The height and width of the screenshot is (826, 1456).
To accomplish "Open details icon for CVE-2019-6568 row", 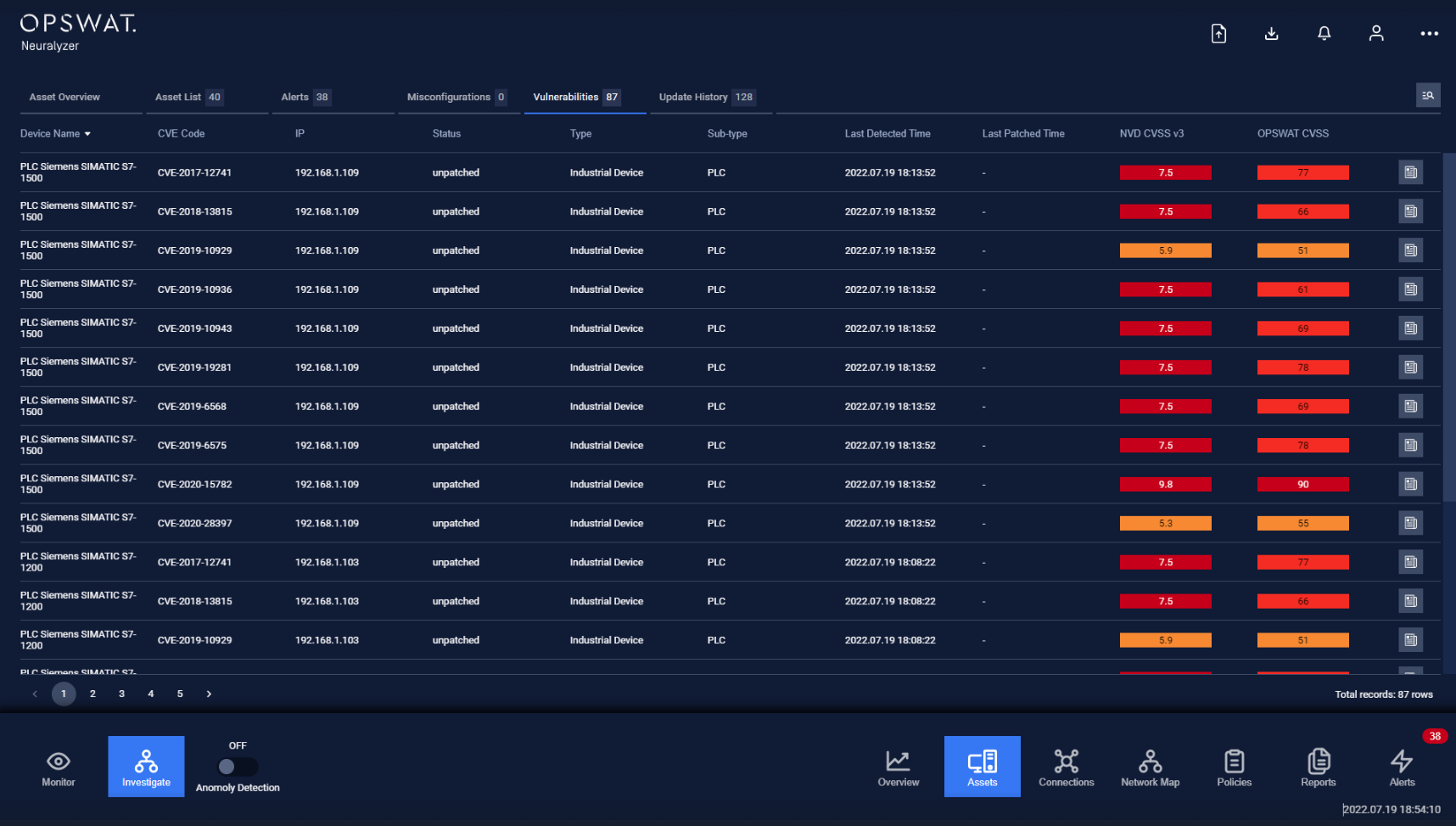I will pyautogui.click(x=1410, y=407).
